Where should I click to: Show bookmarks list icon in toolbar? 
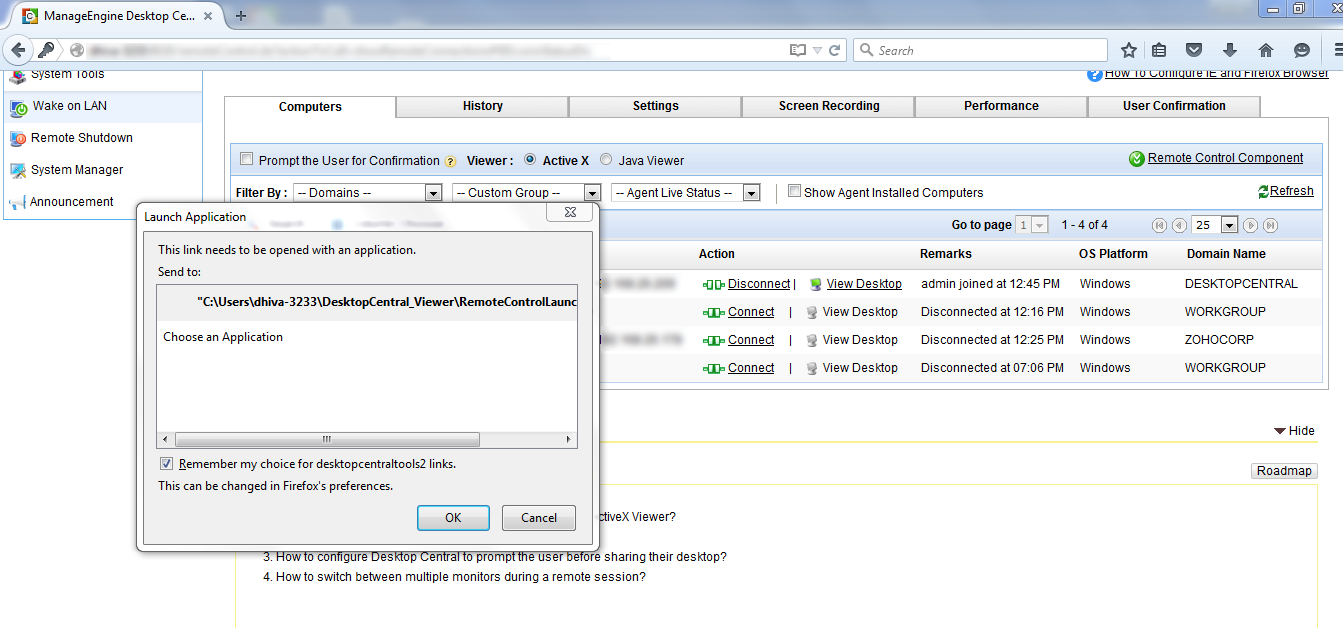point(1159,50)
